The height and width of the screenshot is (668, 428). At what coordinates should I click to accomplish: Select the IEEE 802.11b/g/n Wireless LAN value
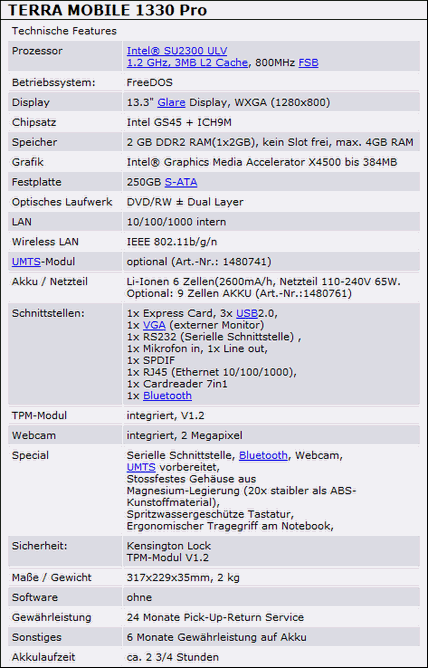(172, 242)
